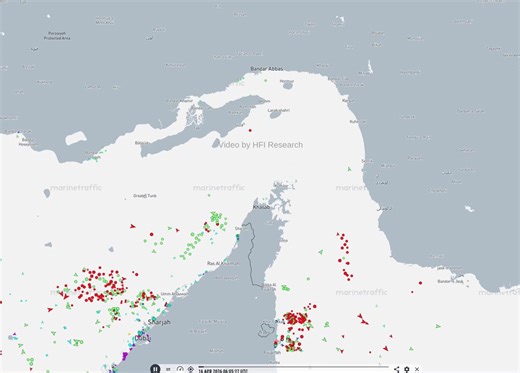Click the Dubai city label
The height and width of the screenshot is (373, 520).
coord(142,338)
